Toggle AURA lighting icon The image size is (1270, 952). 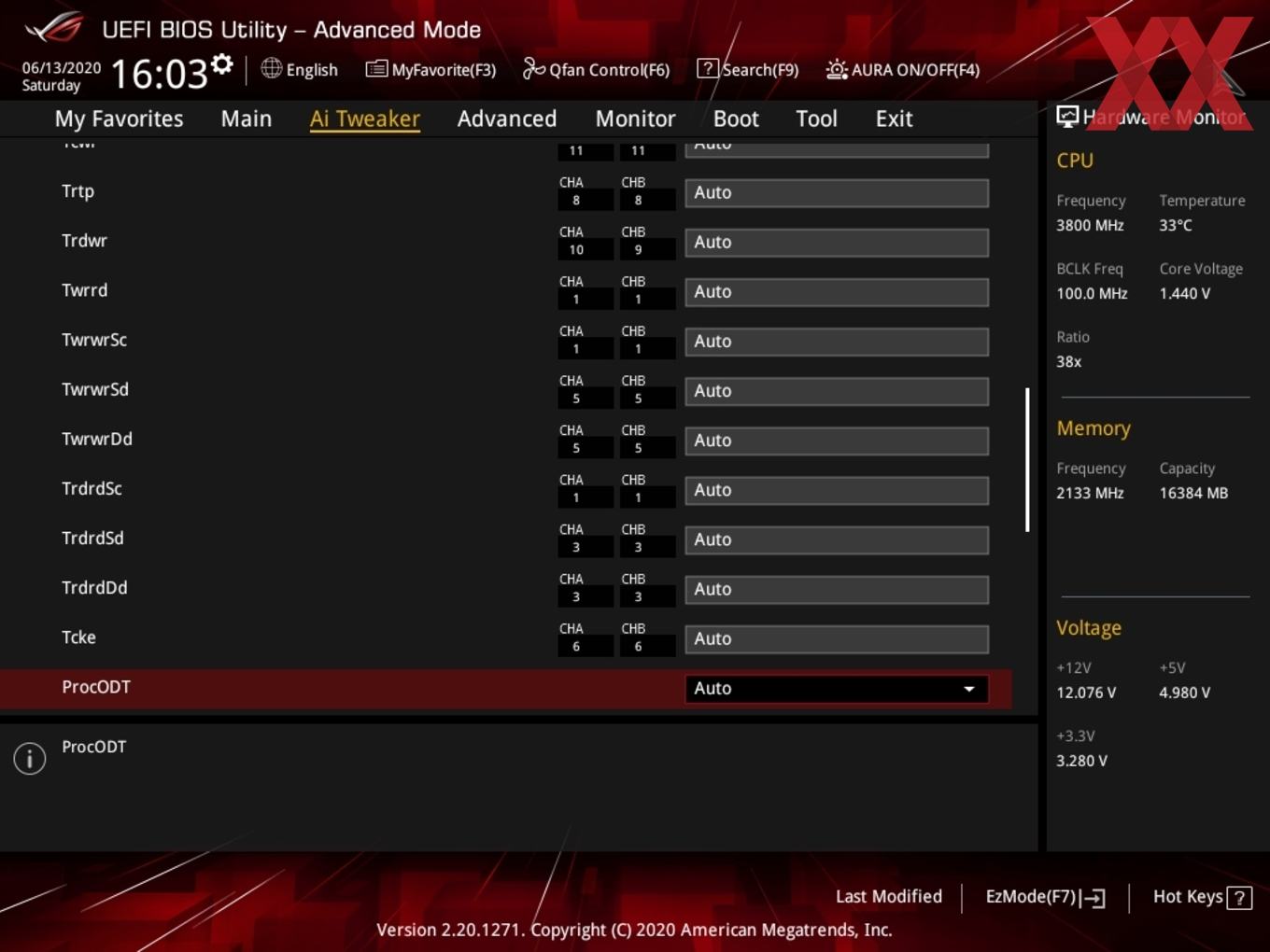836,69
